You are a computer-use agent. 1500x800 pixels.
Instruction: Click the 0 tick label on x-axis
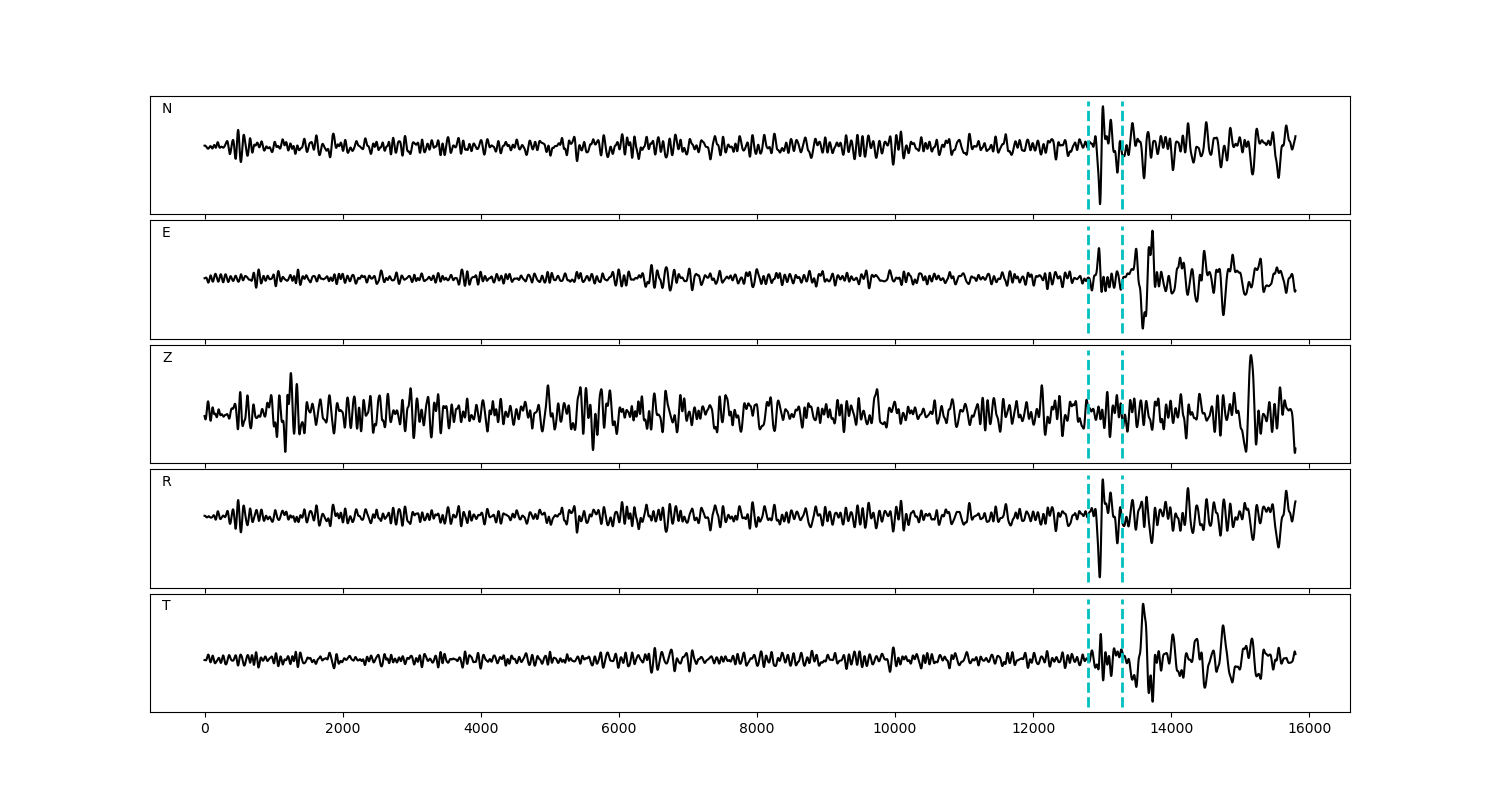tap(205, 729)
